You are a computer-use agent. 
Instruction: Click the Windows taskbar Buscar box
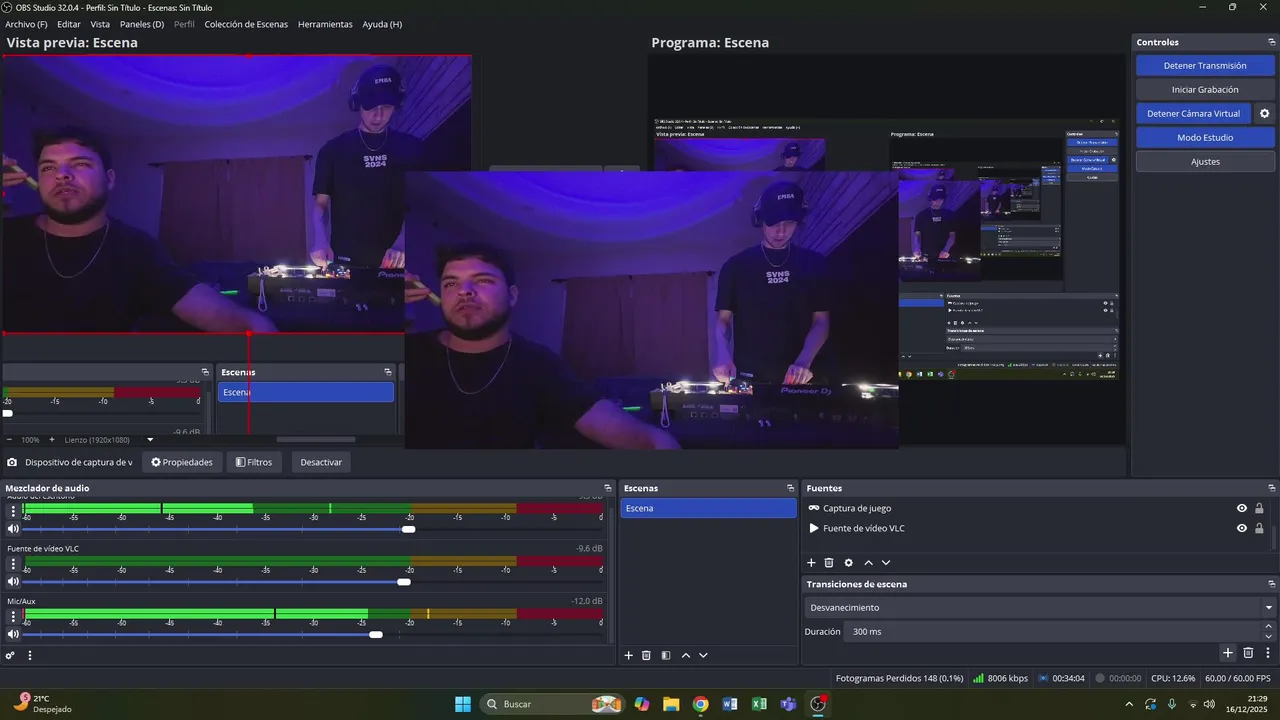(x=552, y=704)
